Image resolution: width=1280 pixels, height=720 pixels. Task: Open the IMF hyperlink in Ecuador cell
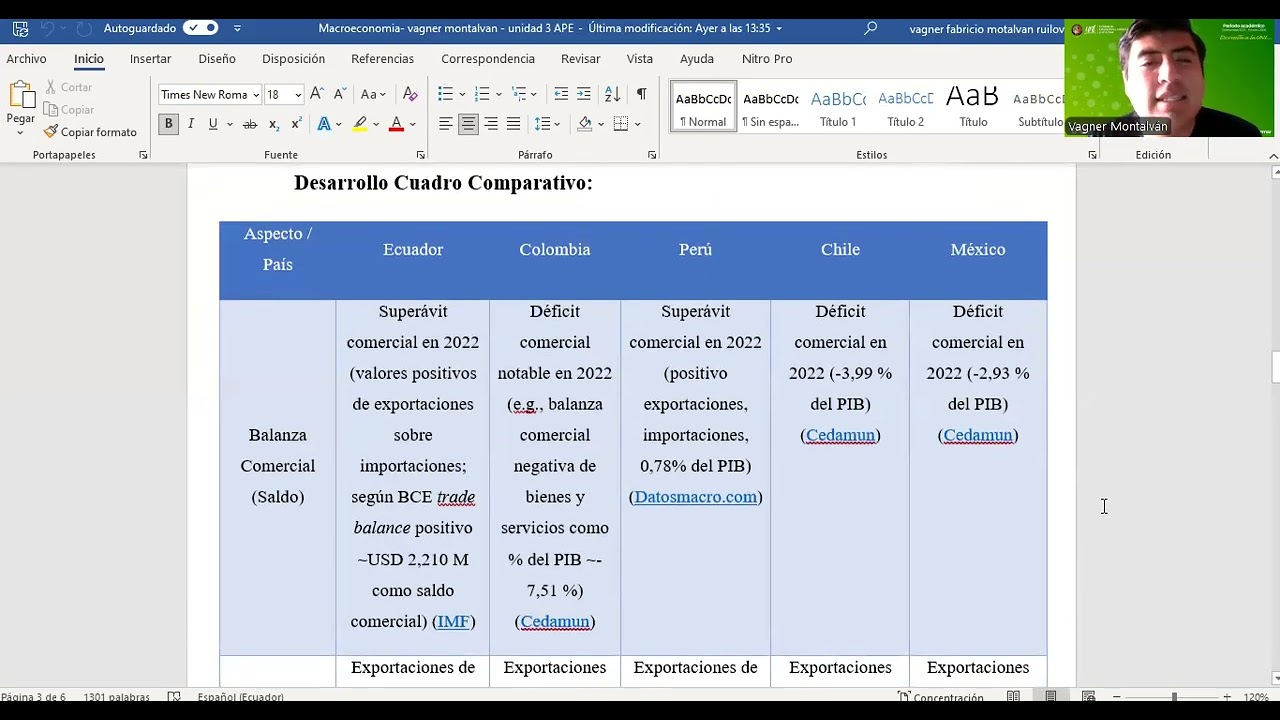453,621
